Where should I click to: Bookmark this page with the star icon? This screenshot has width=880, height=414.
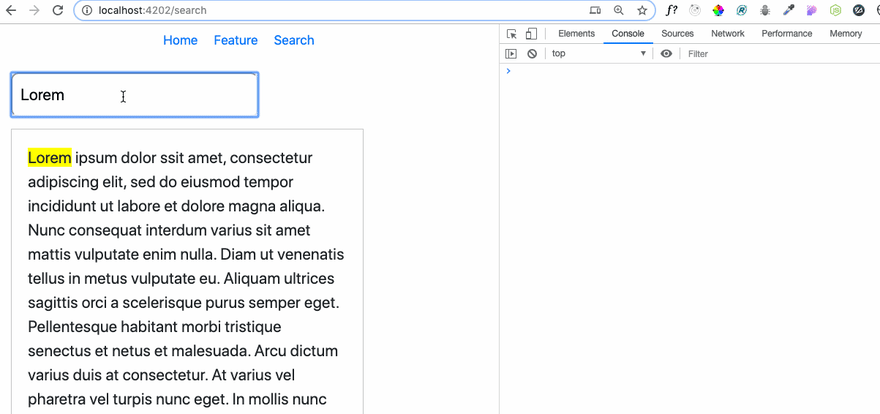click(642, 10)
